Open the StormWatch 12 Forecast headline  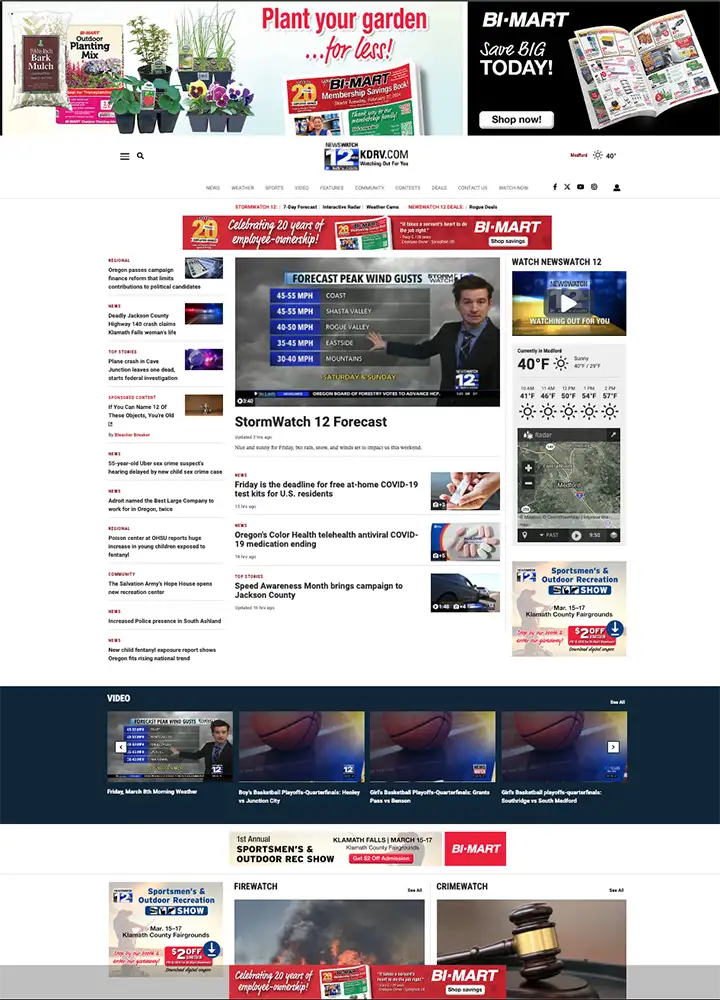(311, 422)
